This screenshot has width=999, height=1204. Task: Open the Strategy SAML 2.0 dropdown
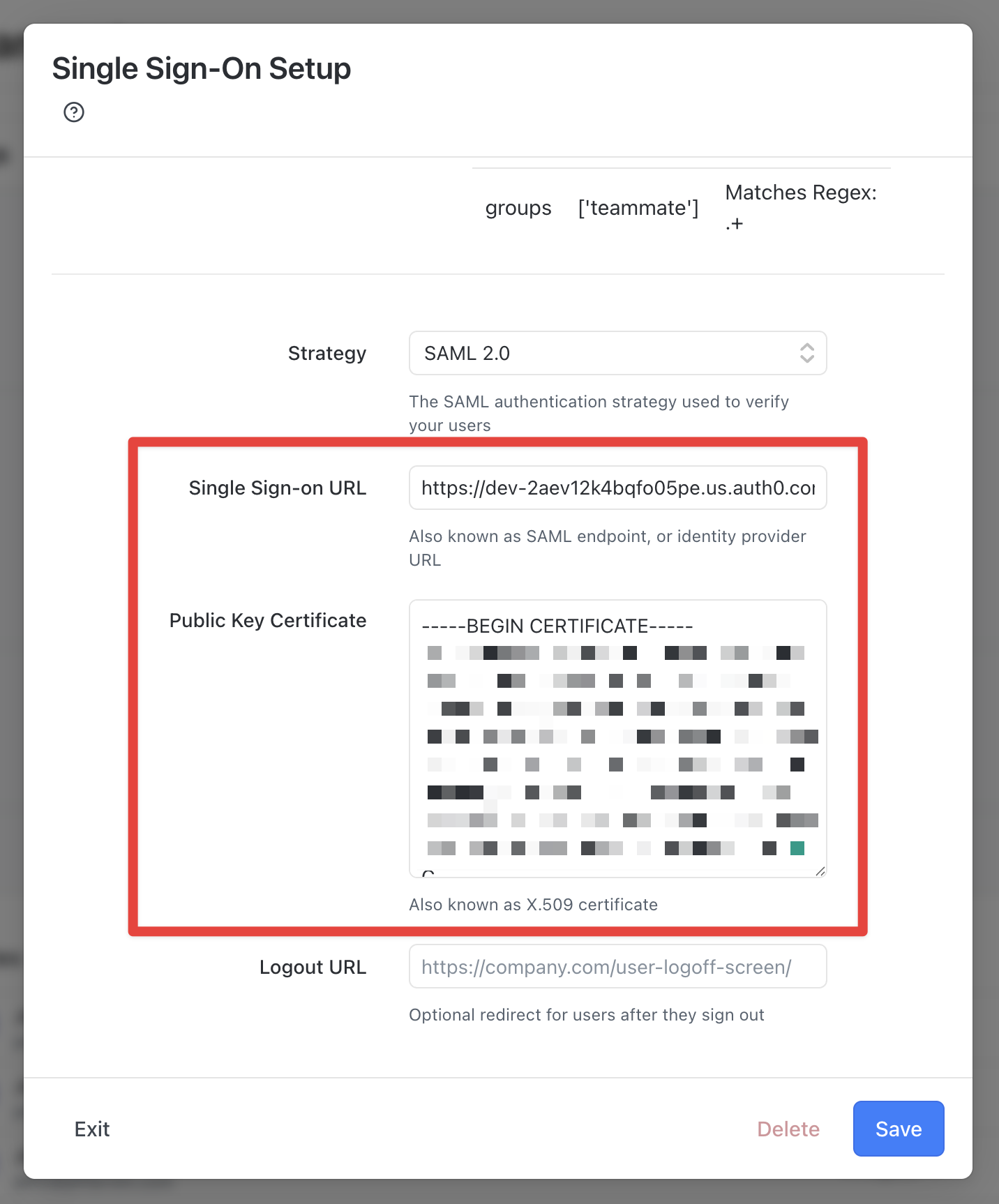coord(617,353)
